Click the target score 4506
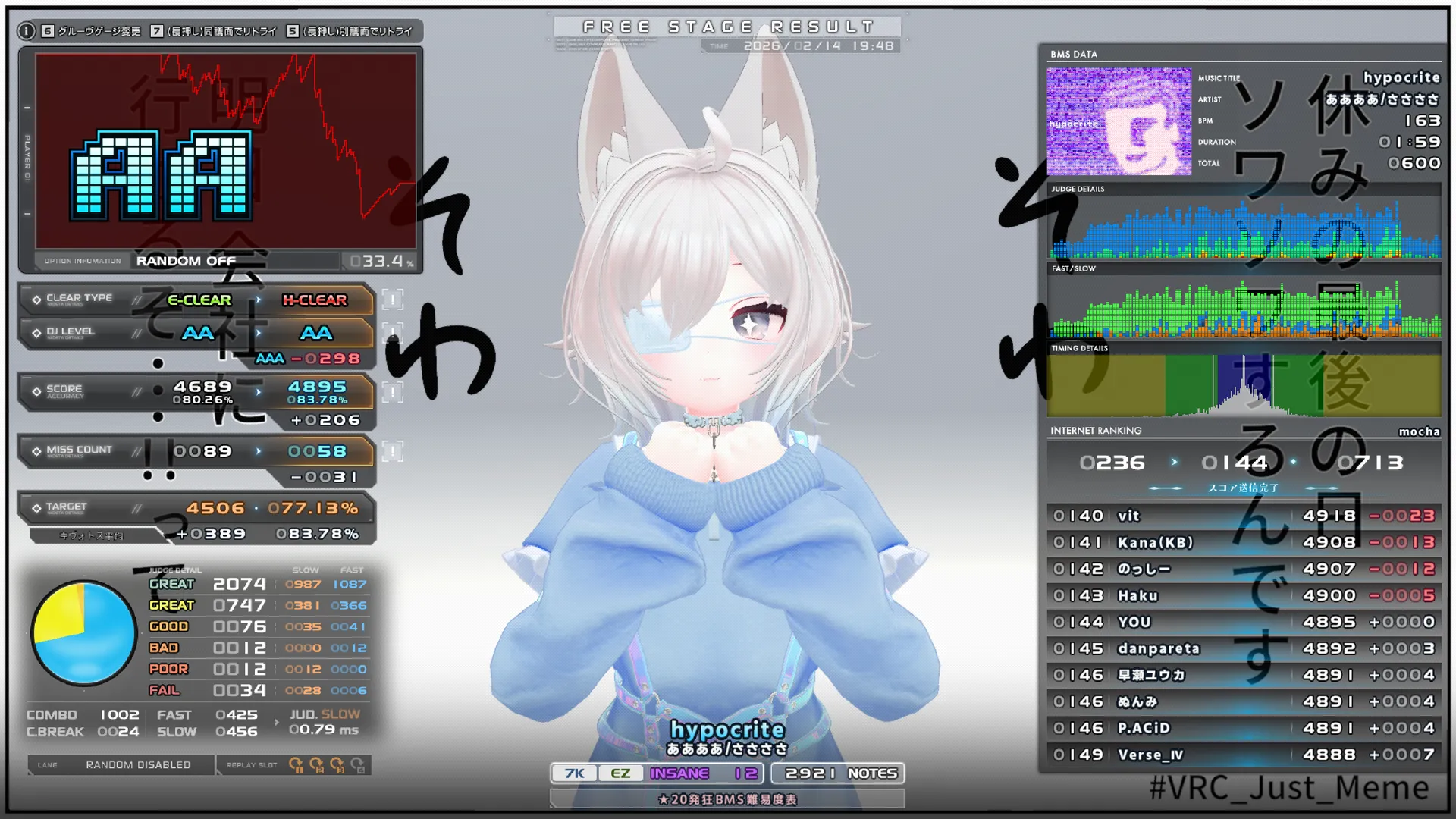Screen dimensions: 1456x819 [215, 508]
